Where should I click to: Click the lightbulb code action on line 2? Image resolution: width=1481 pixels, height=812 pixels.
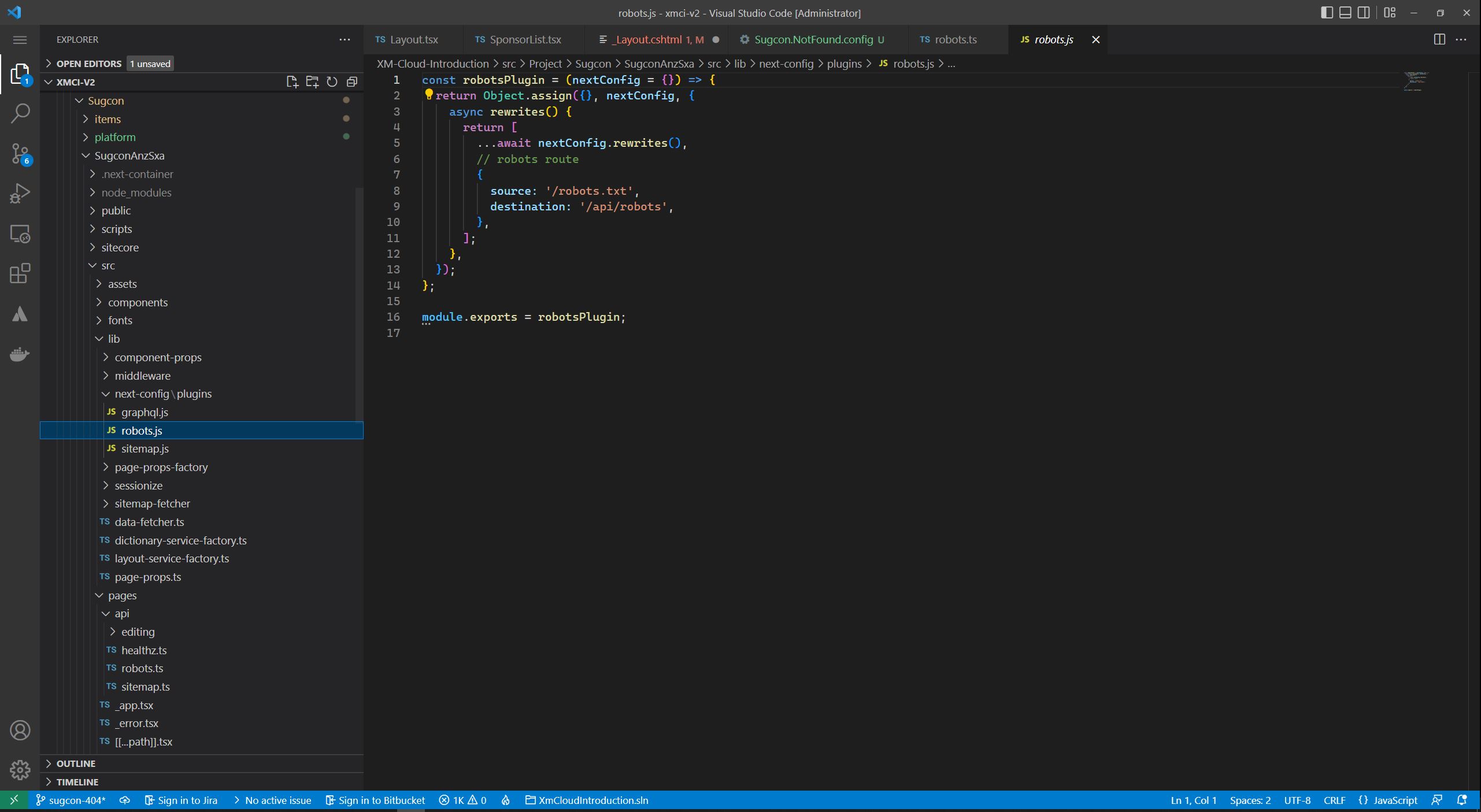click(x=429, y=95)
